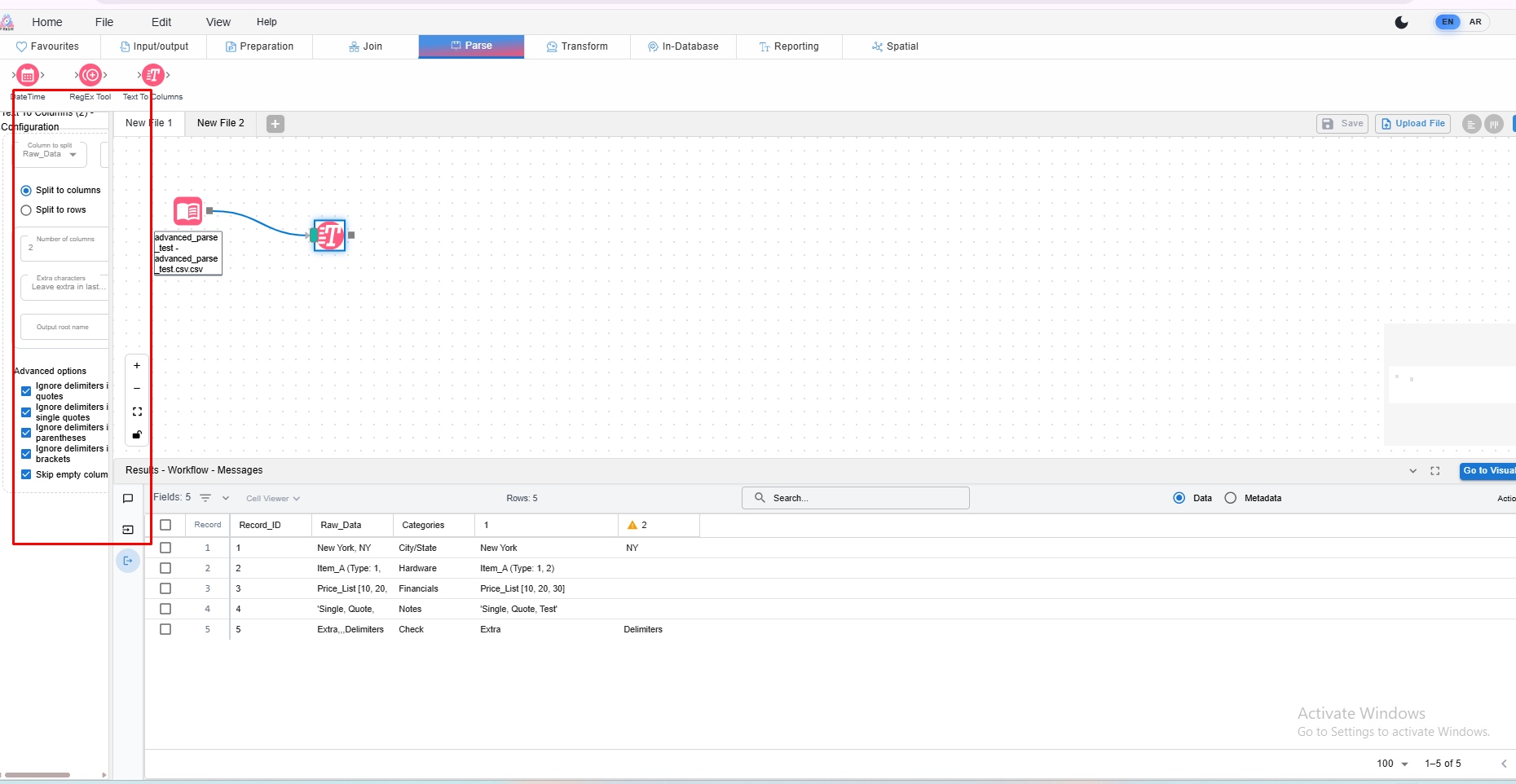Select the Metadata radio button
1516x784 pixels.
click(1230, 498)
